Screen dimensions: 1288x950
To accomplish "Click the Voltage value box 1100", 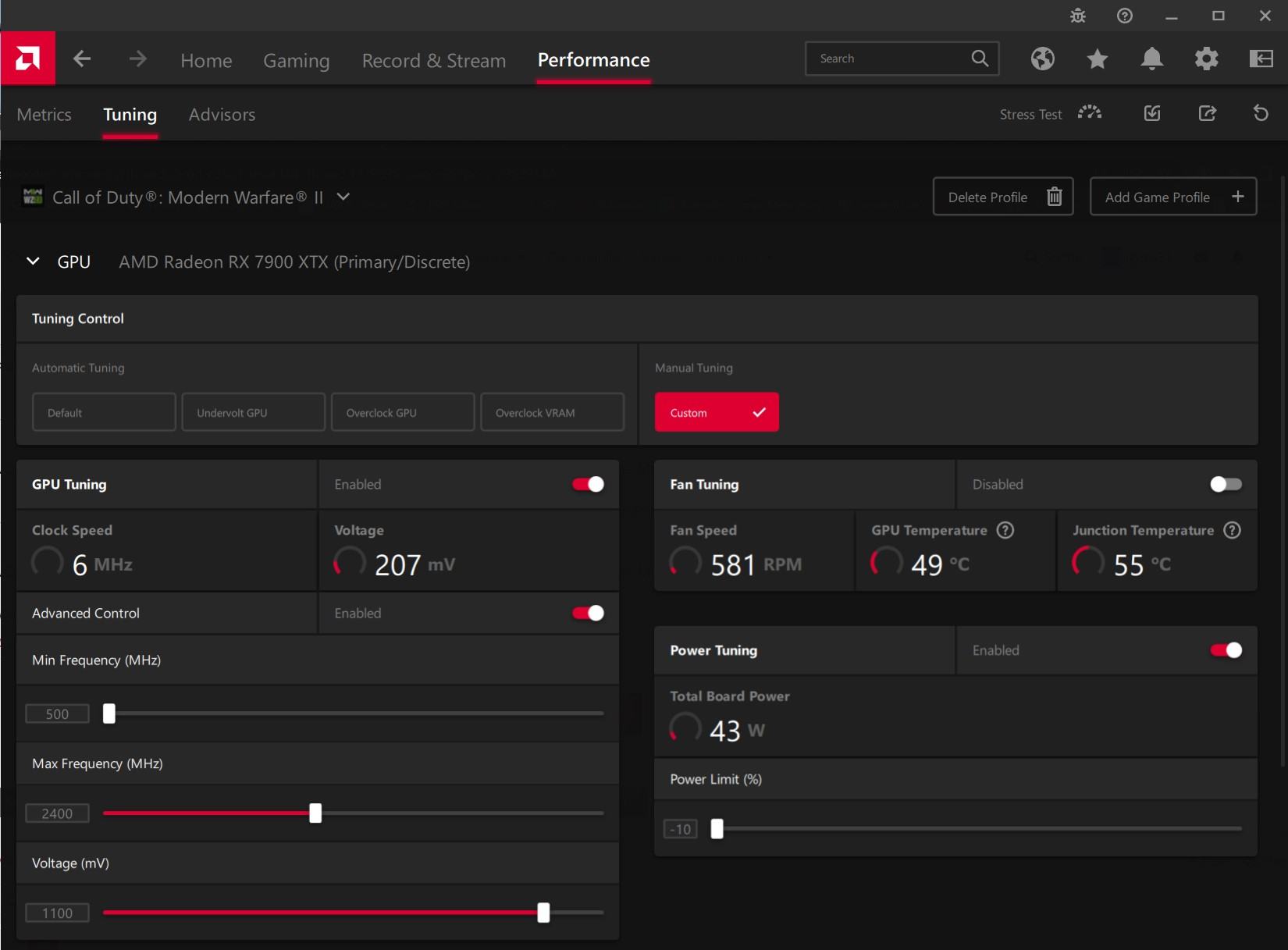I will pyautogui.click(x=57, y=913).
